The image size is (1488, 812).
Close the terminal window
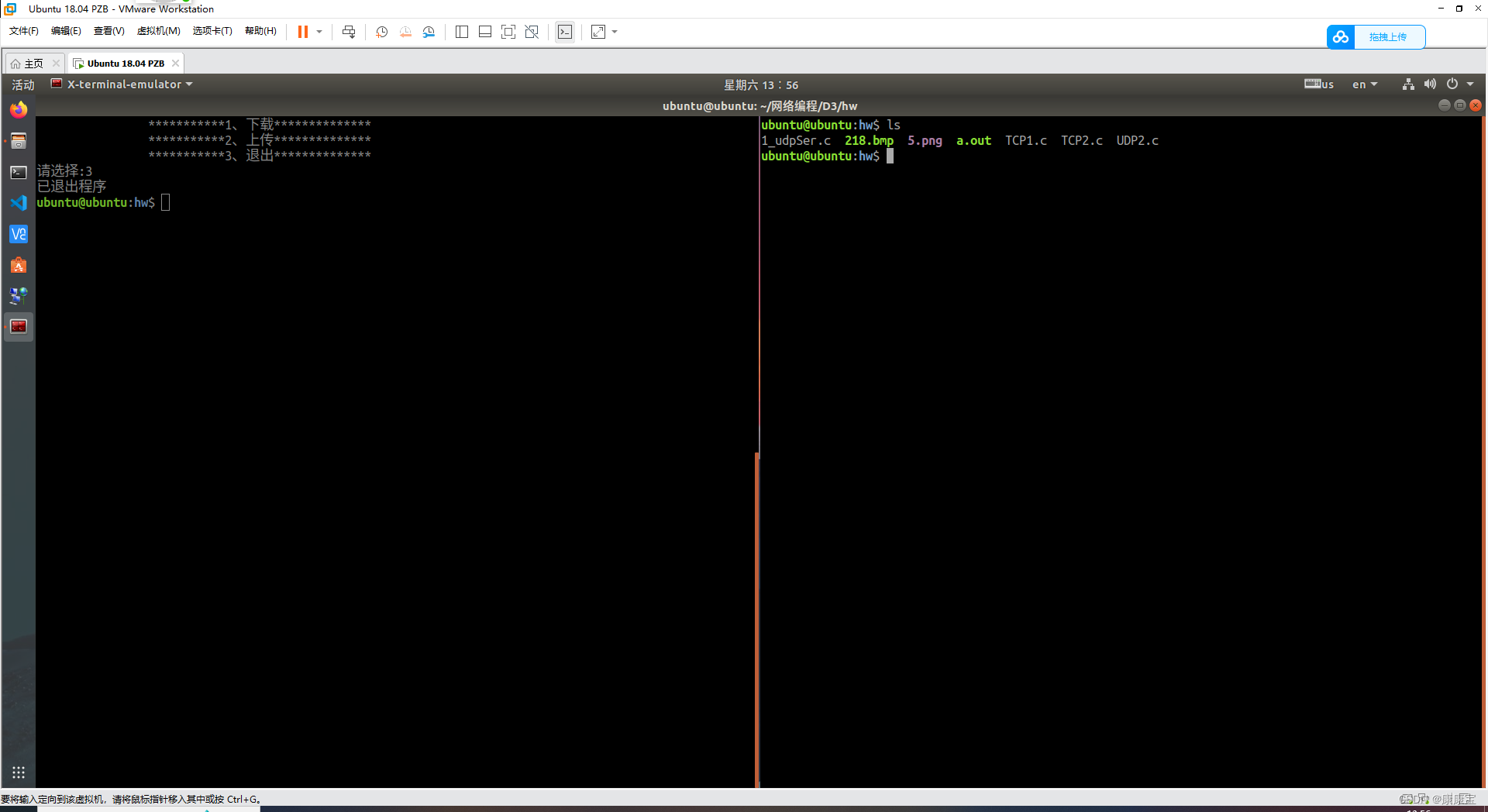(x=1476, y=105)
